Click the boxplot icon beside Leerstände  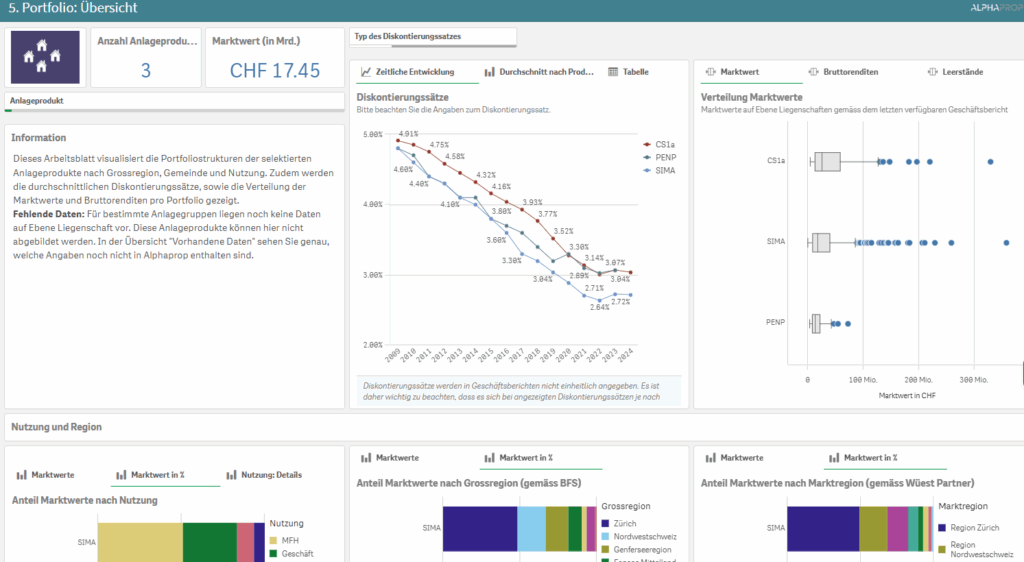(933, 73)
